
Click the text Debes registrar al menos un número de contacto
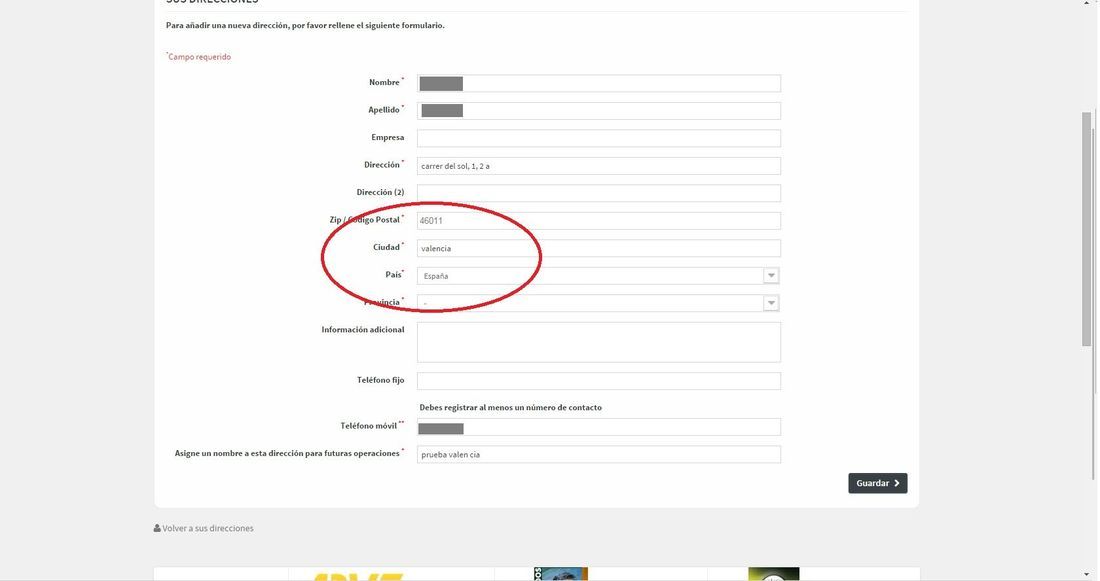(511, 408)
